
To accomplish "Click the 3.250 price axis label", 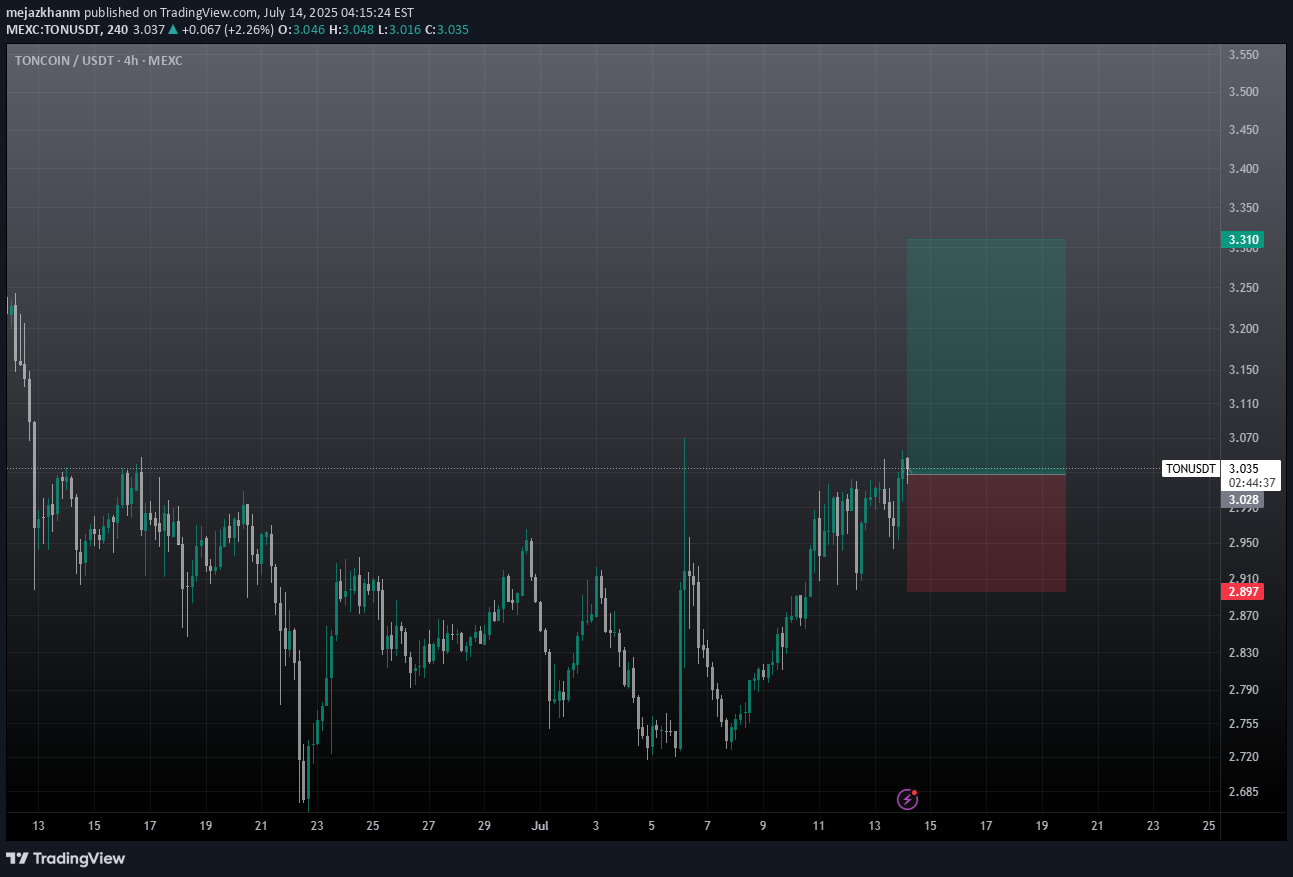I will tap(1243, 288).
